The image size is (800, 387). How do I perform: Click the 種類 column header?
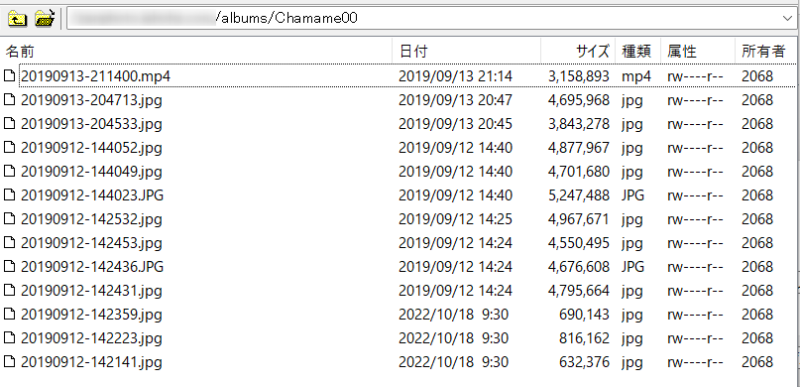pos(638,51)
